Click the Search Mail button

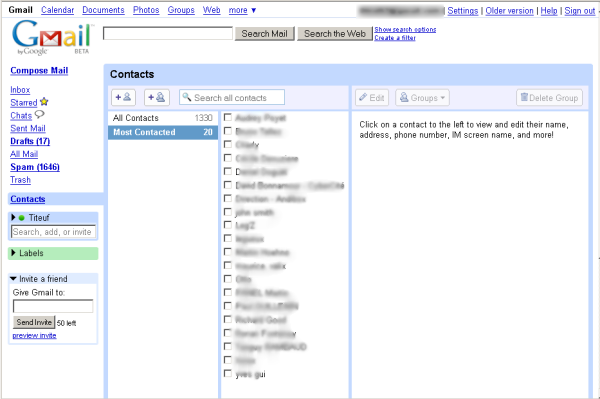coord(264,34)
